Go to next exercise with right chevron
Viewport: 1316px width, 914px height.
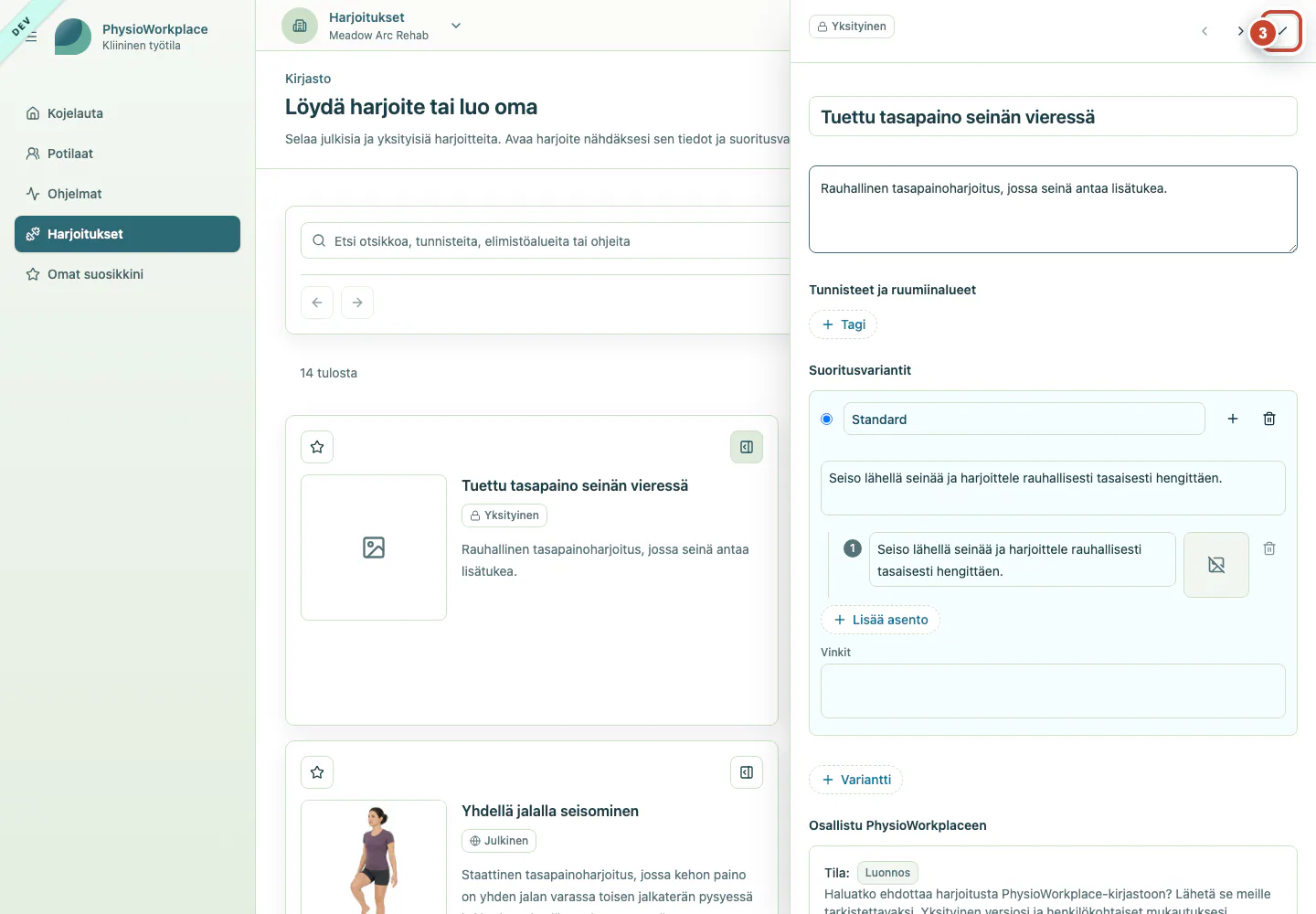coord(1240,31)
